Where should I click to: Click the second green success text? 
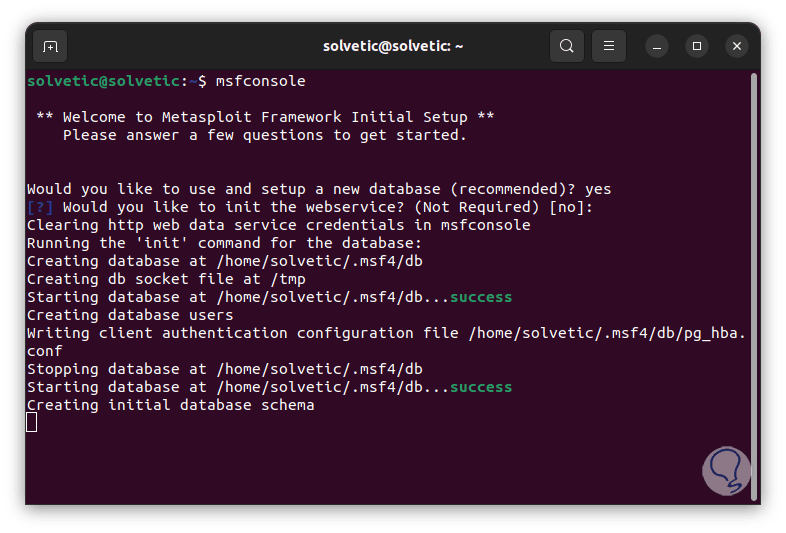[x=481, y=387]
